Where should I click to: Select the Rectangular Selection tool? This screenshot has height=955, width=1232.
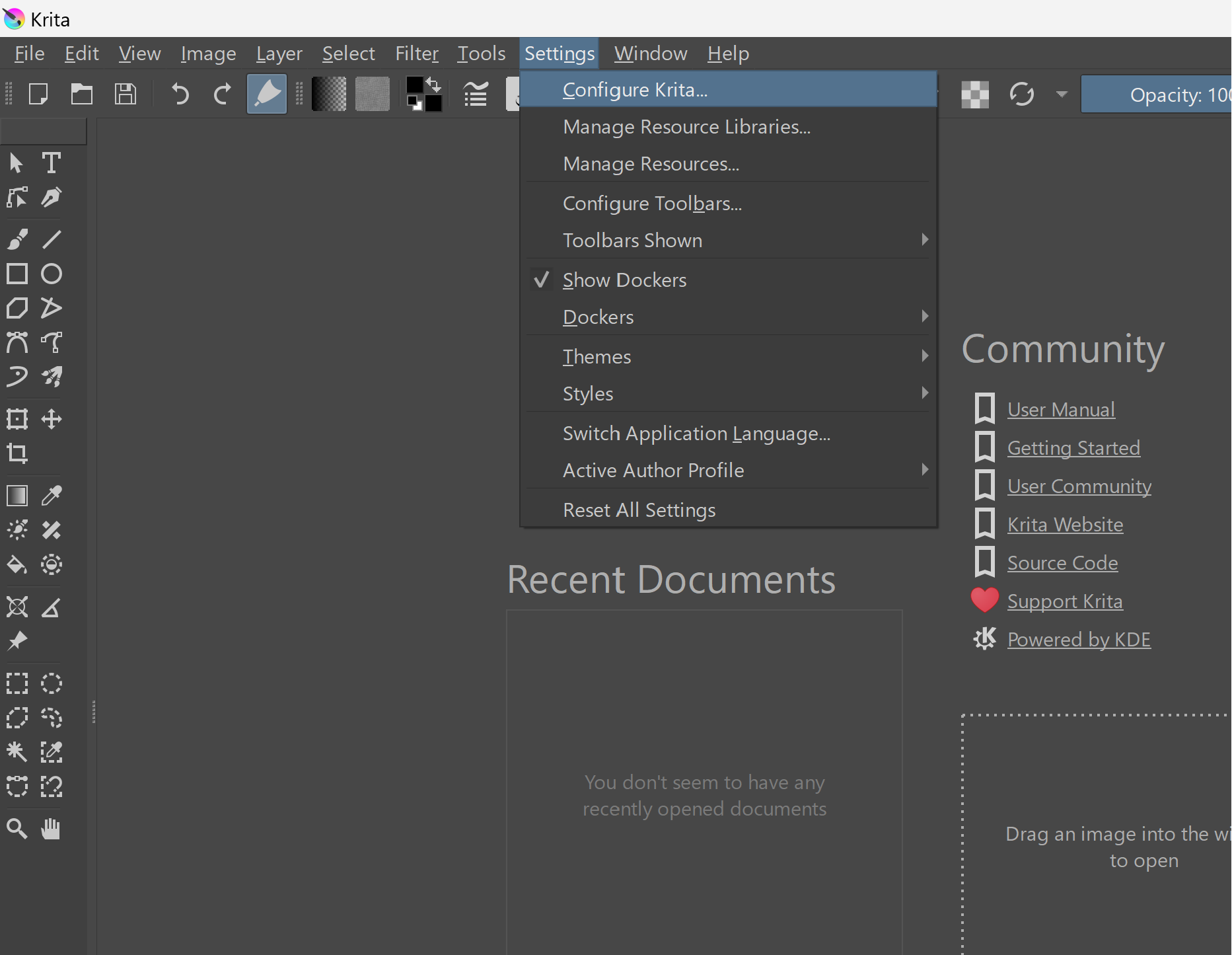[x=17, y=683]
